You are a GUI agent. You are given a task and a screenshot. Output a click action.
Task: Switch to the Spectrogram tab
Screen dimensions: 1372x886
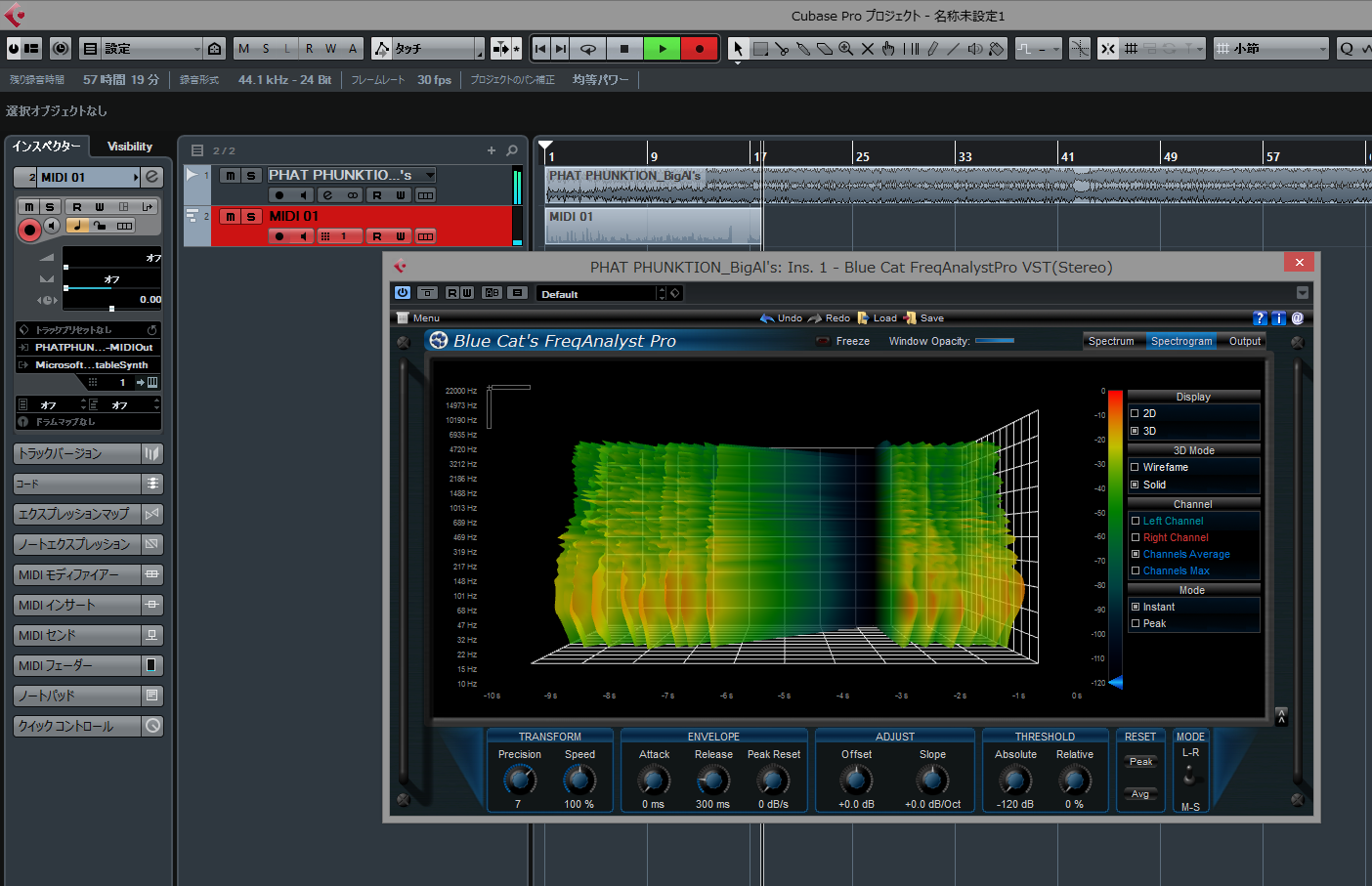[1181, 341]
